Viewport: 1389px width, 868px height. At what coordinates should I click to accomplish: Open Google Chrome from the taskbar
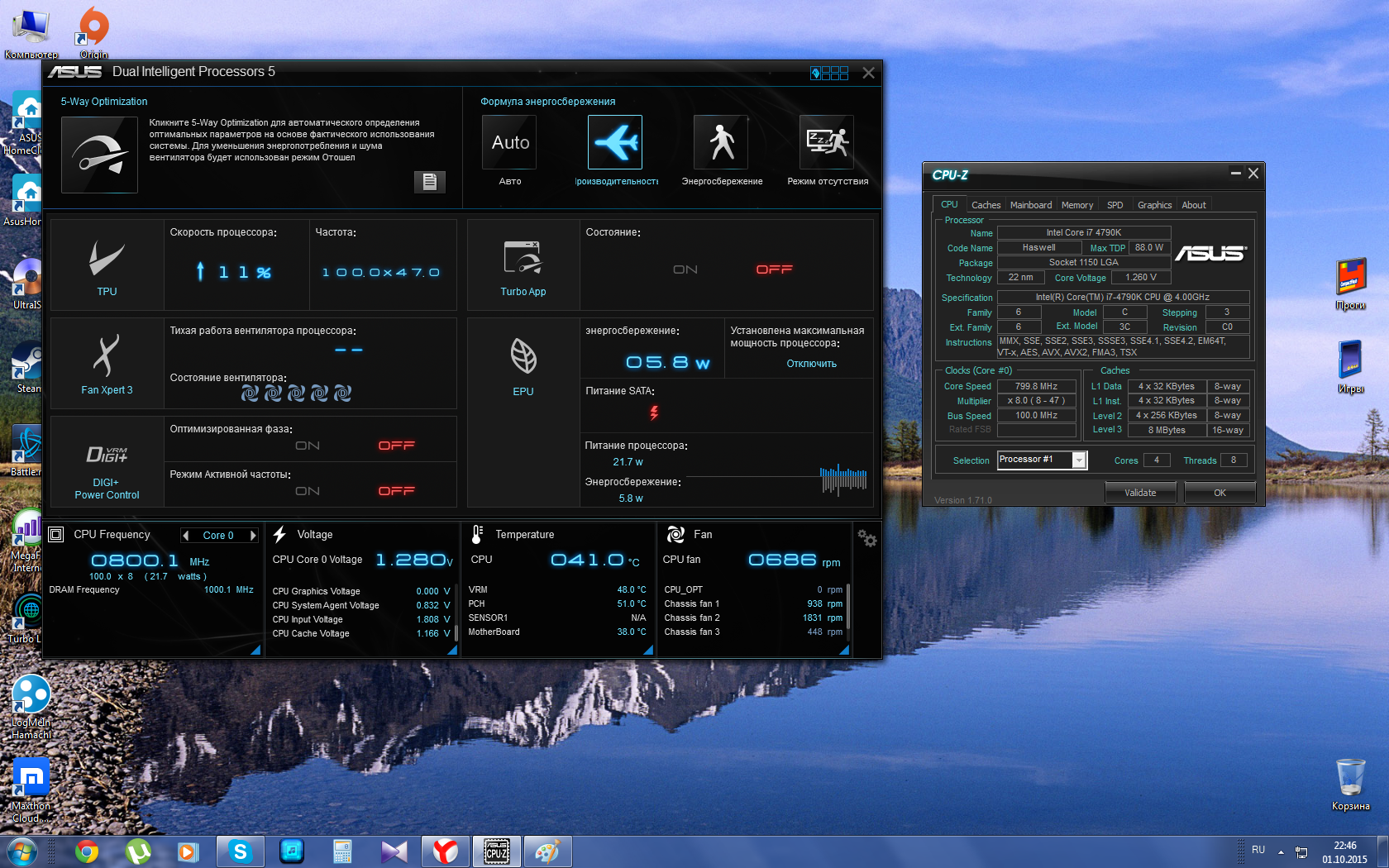click(x=87, y=851)
